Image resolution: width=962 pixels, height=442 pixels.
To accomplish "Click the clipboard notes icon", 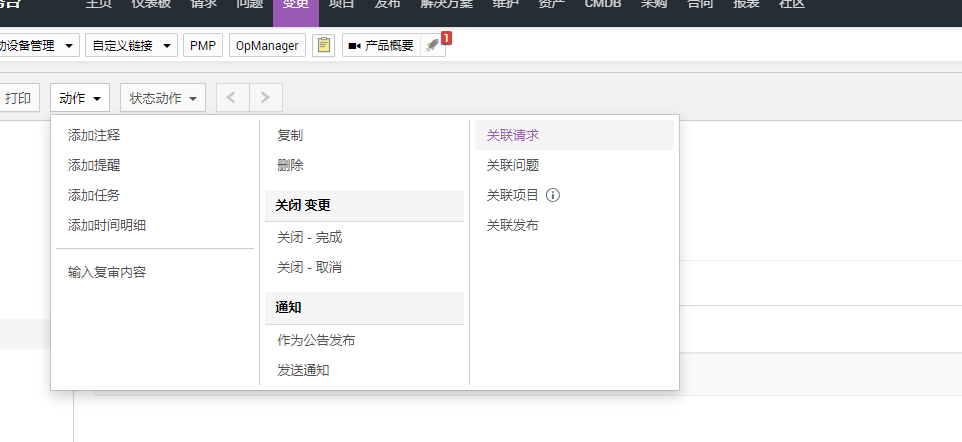I will click(x=323, y=46).
